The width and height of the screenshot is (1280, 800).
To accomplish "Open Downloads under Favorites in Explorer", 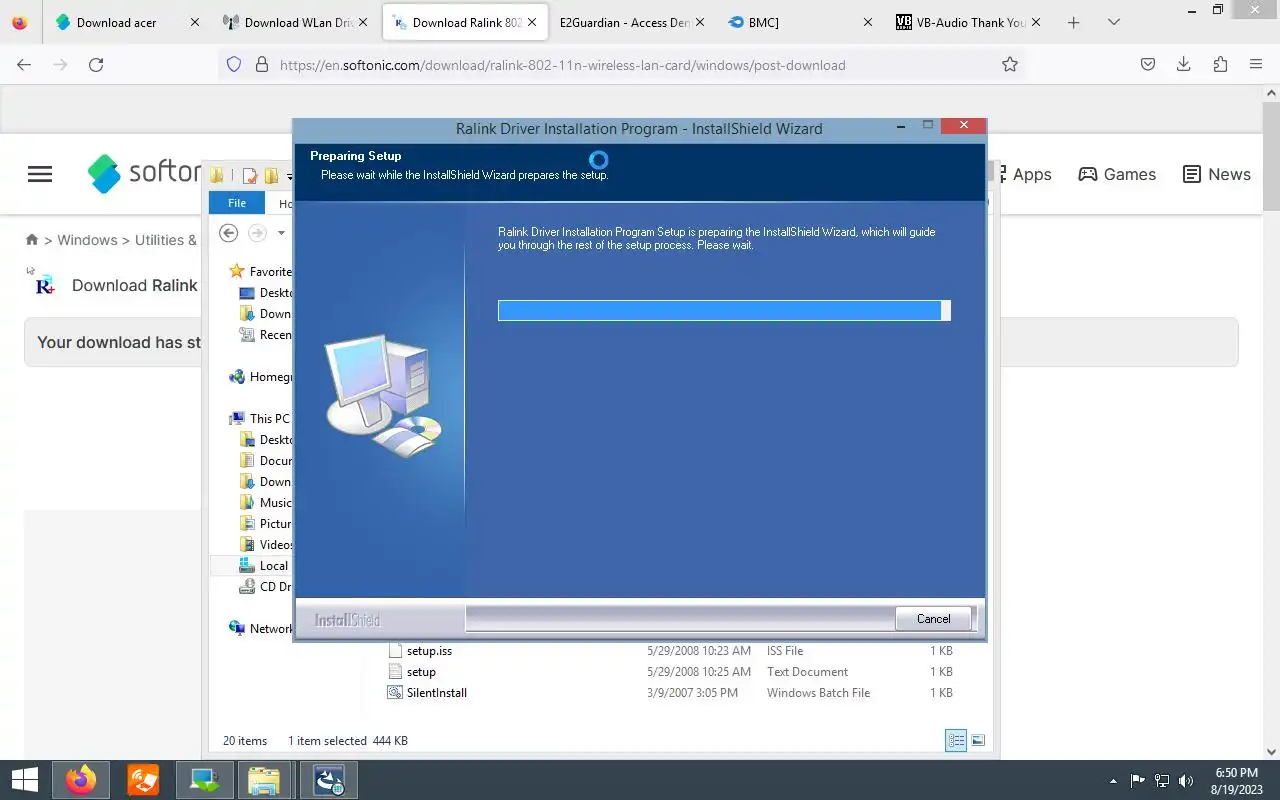I will click(266, 314).
